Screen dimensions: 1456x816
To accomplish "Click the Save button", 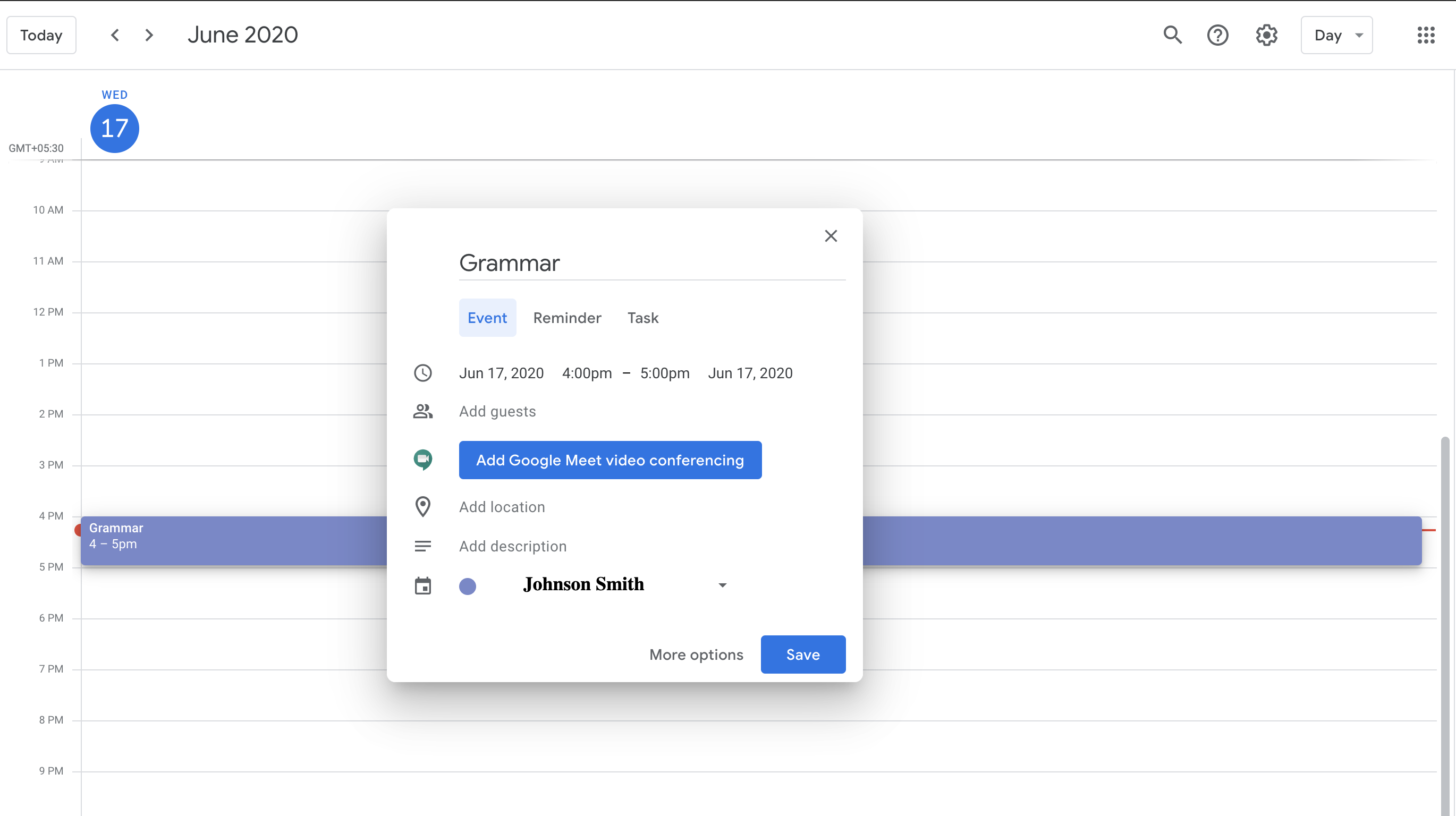I will tap(802, 654).
